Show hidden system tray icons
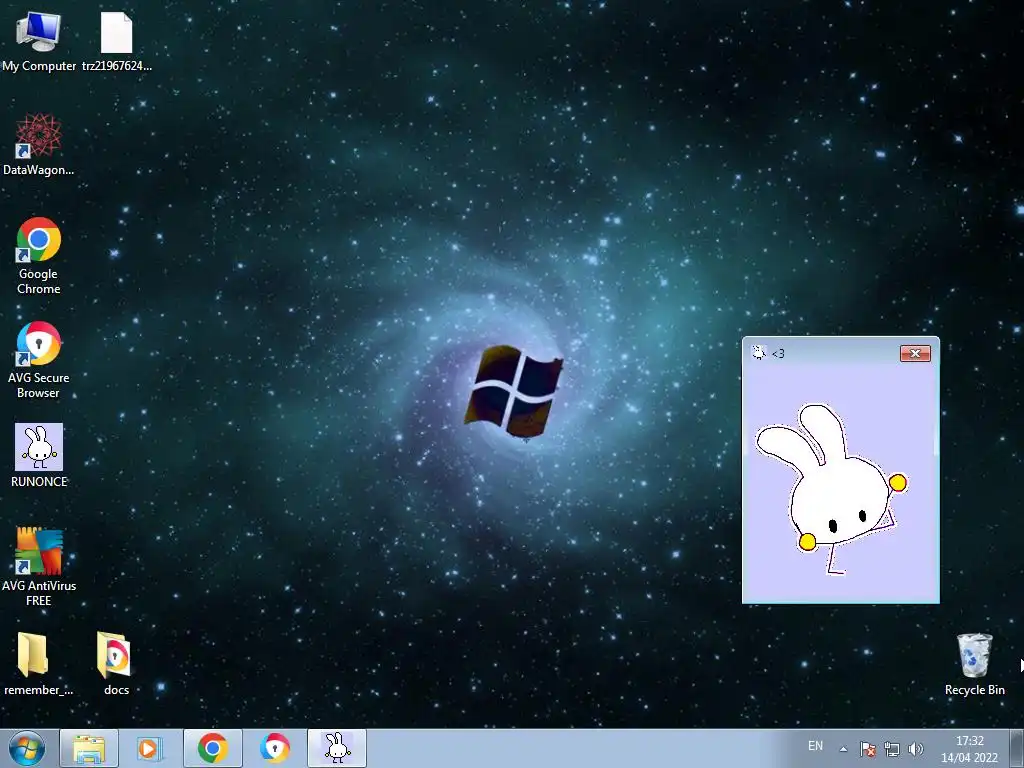The image size is (1024, 768). (843, 749)
